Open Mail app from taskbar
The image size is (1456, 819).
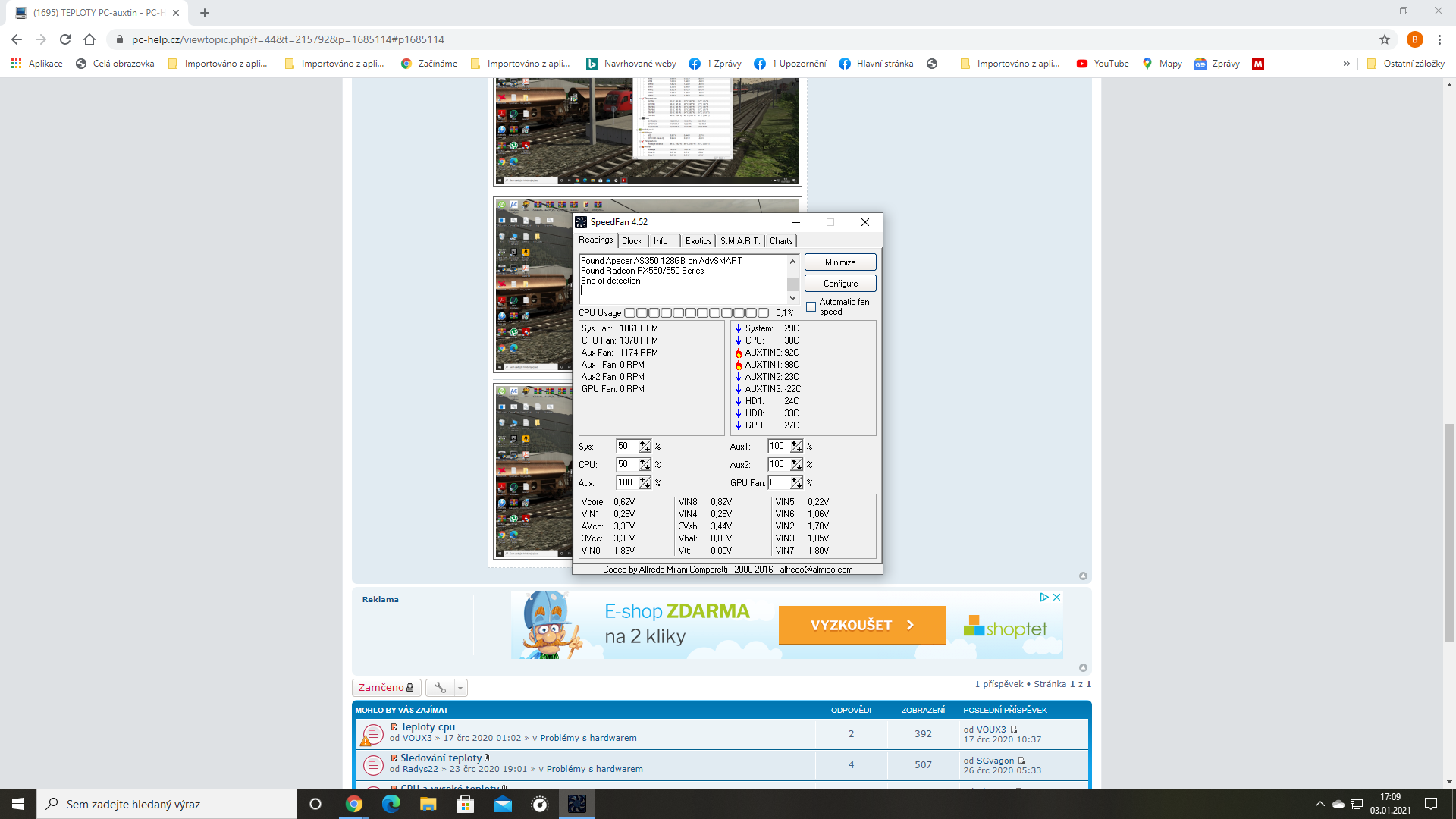click(502, 804)
